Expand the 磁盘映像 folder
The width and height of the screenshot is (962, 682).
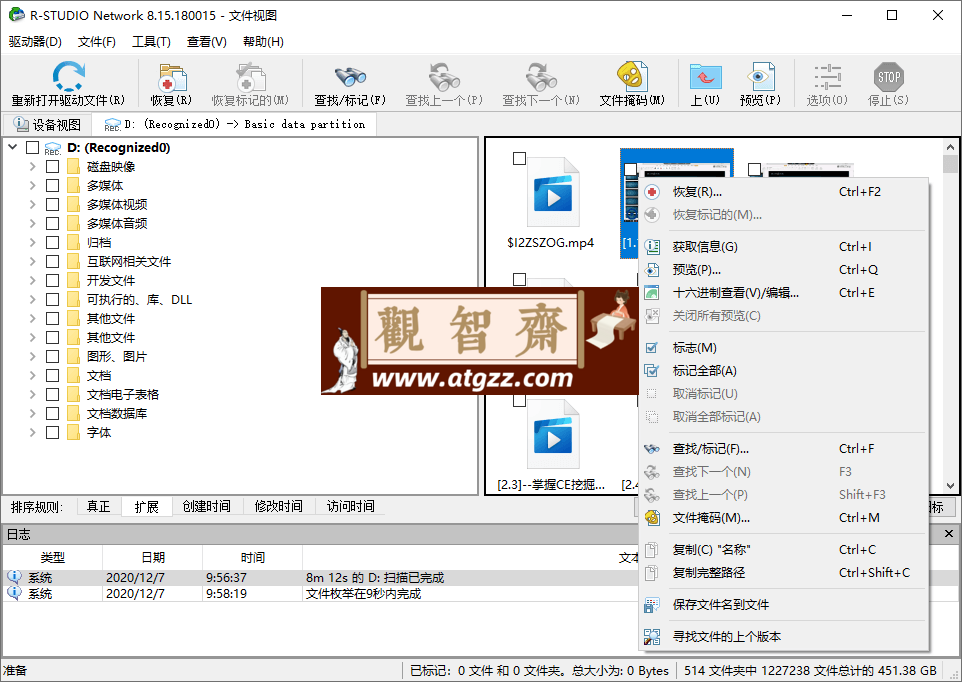click(33, 166)
